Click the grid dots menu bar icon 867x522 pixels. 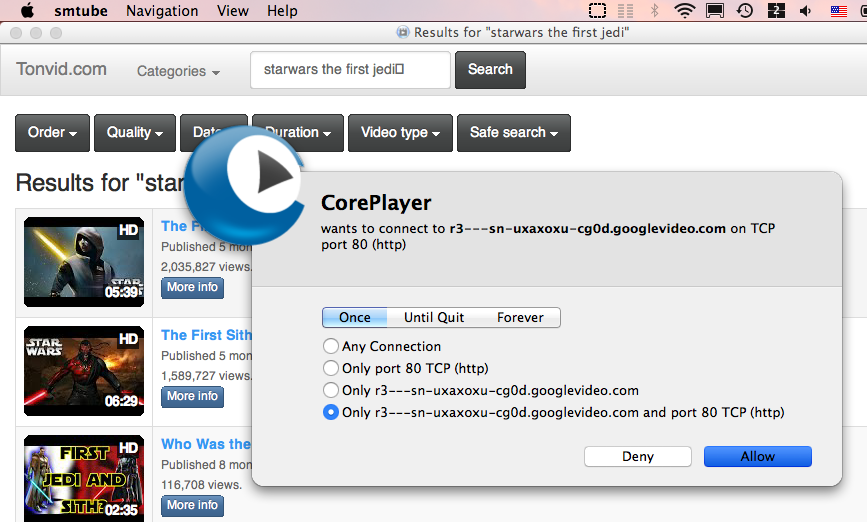click(x=625, y=11)
